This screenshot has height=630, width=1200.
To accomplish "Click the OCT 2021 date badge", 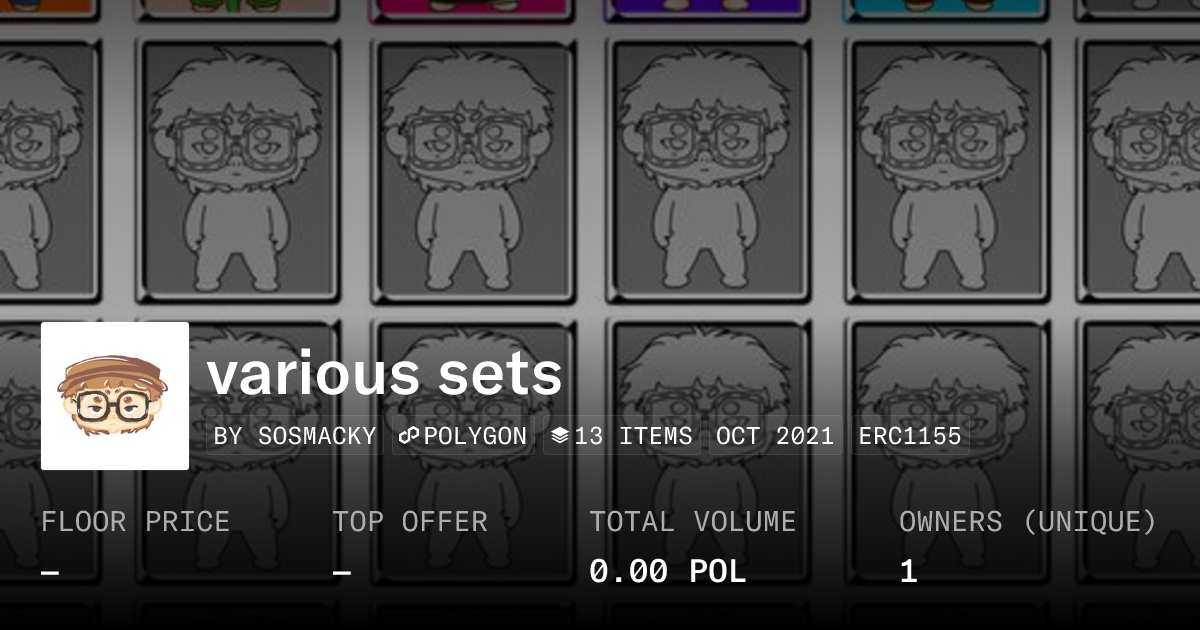I will [x=775, y=436].
